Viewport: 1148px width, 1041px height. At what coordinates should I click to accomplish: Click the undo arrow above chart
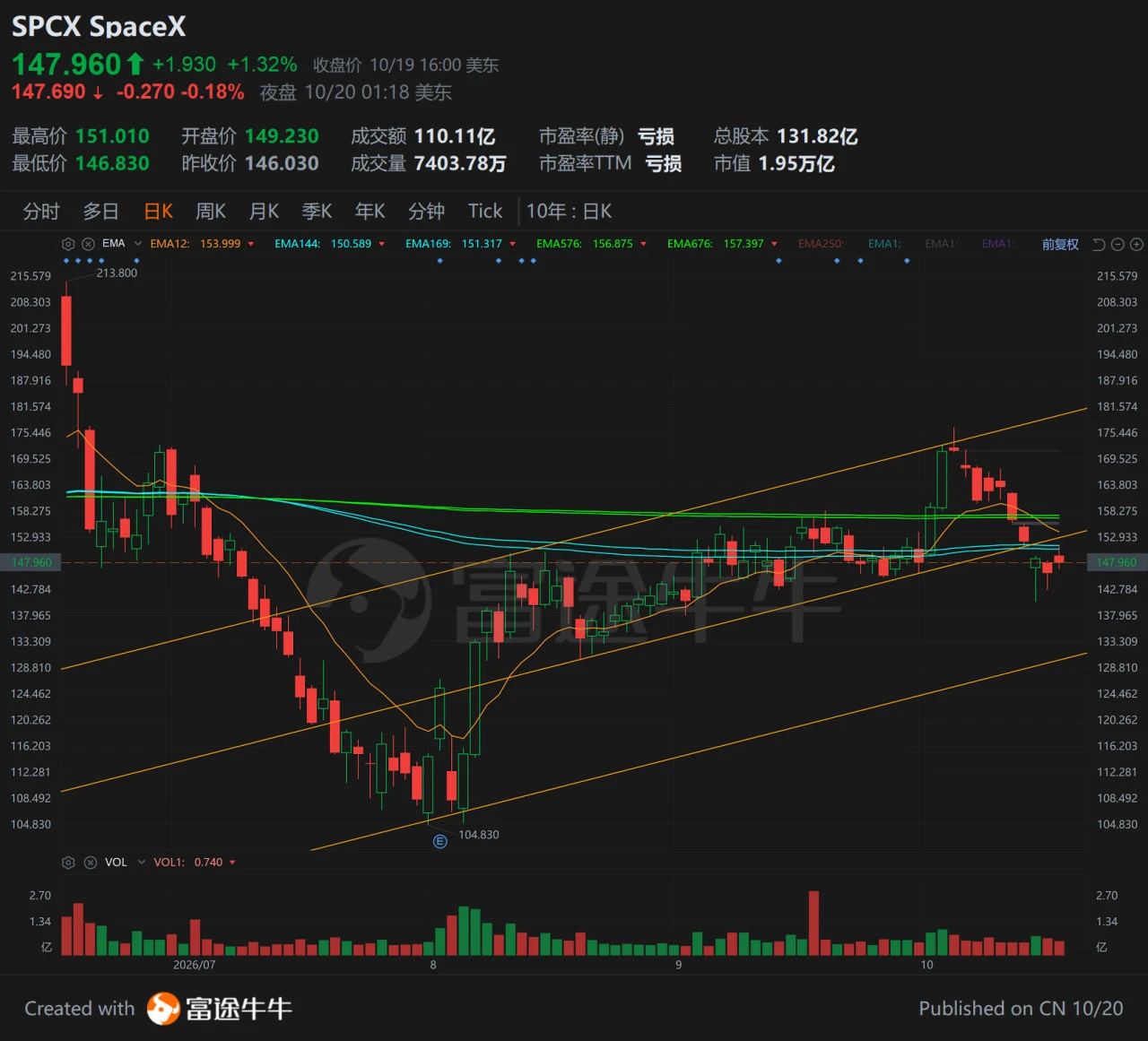click(1099, 245)
